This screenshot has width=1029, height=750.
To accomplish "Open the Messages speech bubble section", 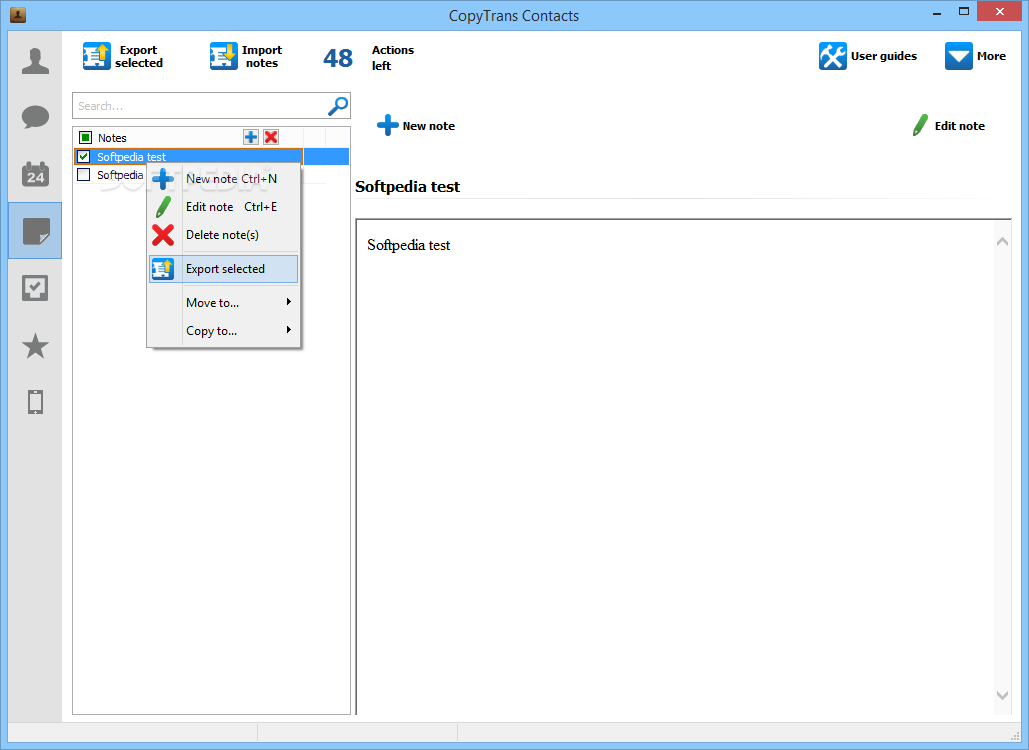I will click(x=35, y=117).
